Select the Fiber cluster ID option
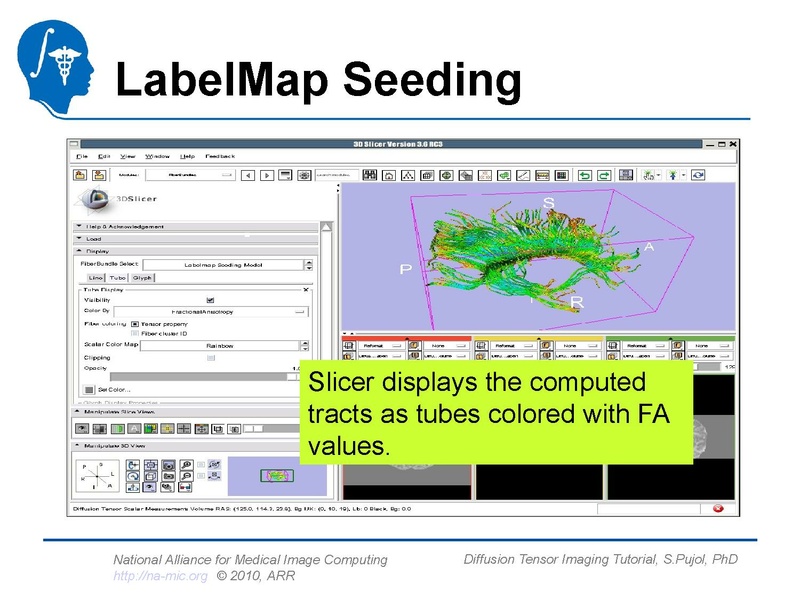800x600 pixels. [x=135, y=333]
